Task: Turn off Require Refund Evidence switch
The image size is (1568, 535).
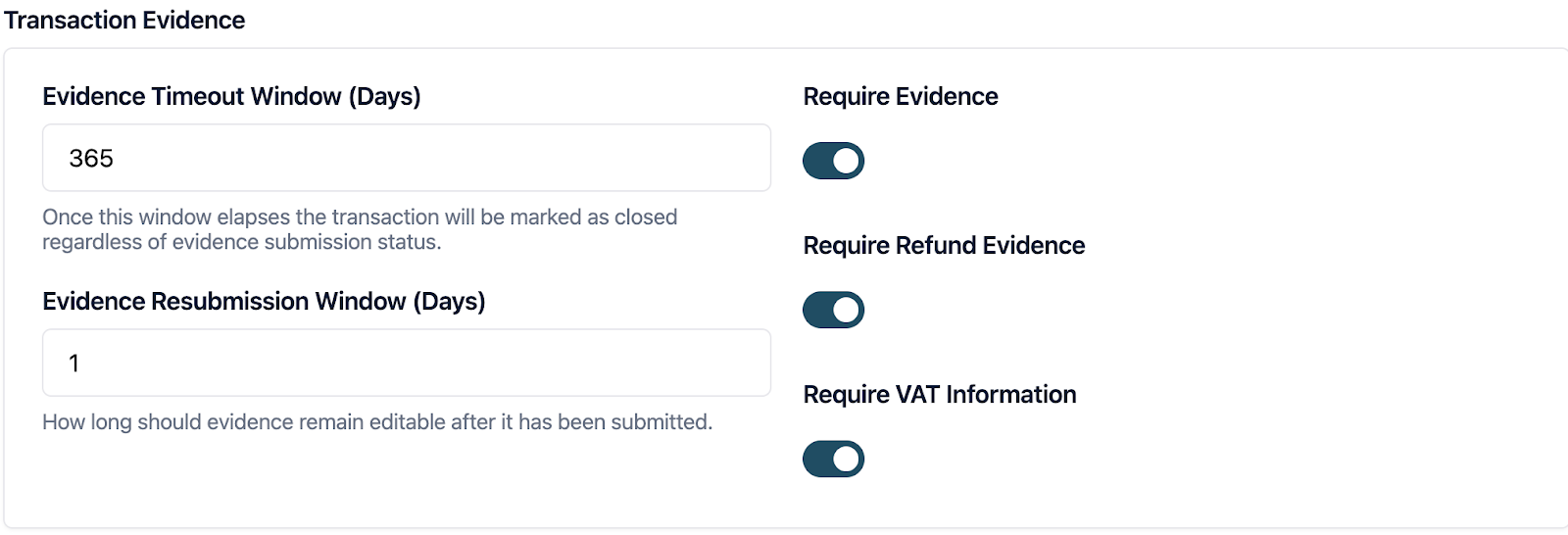Action: coord(832,310)
